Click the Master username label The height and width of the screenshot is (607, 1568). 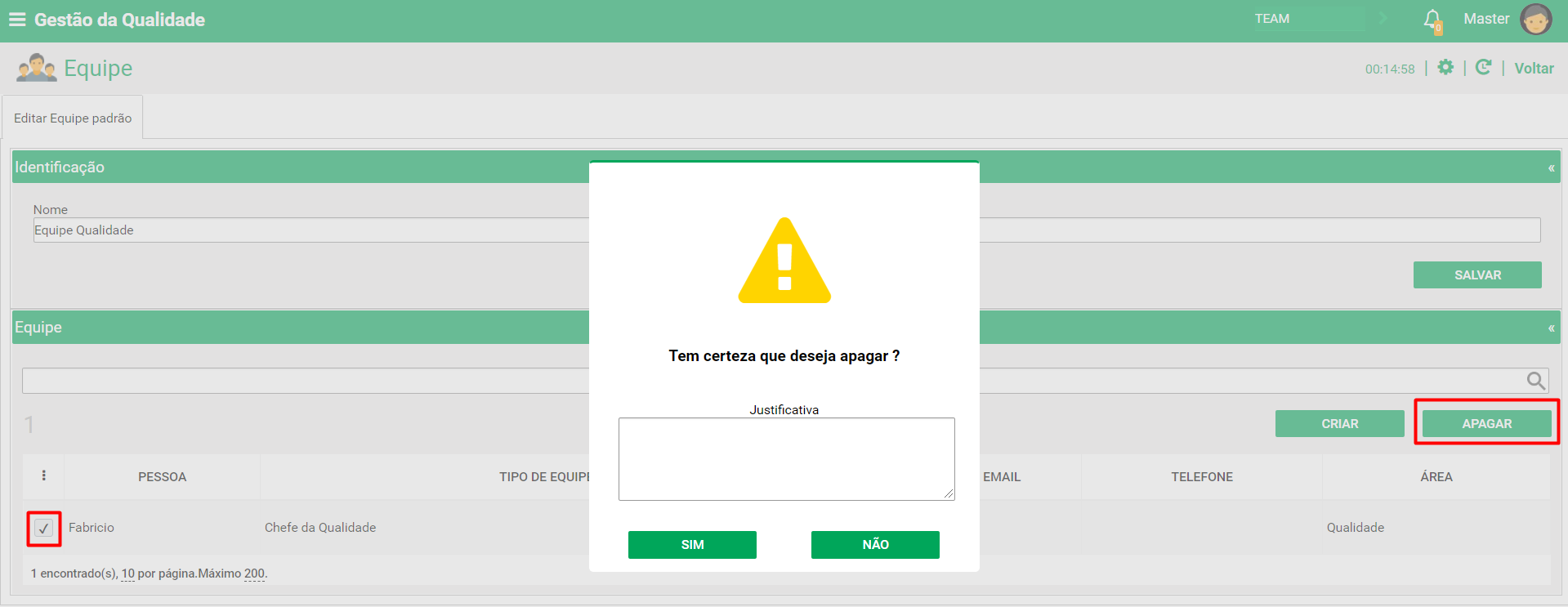click(1486, 19)
